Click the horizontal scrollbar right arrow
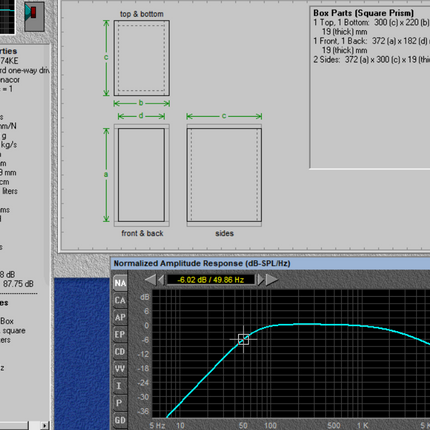This screenshot has height=430, width=430. tap(44, 426)
